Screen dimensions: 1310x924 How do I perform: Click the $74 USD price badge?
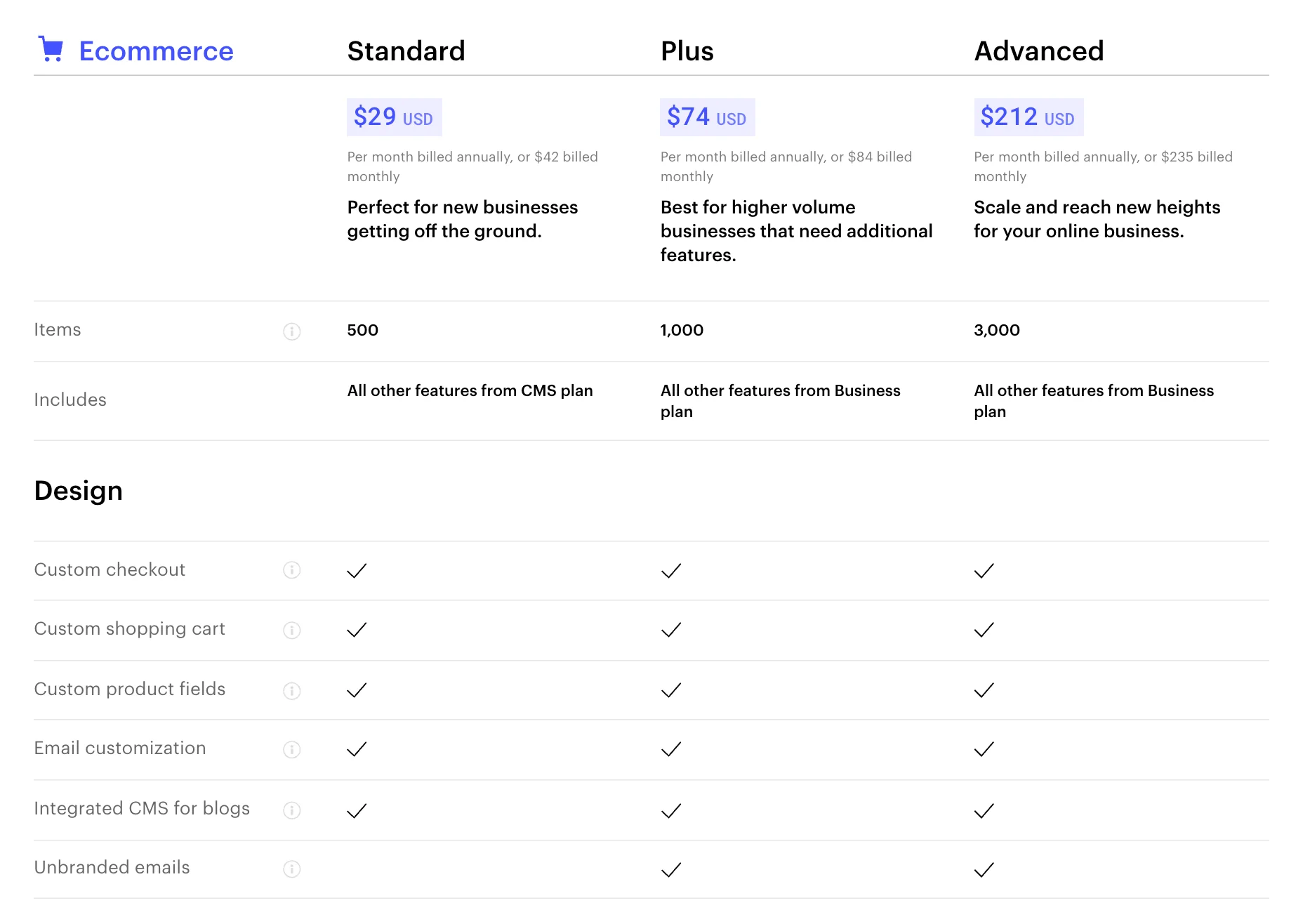pyautogui.click(x=707, y=117)
